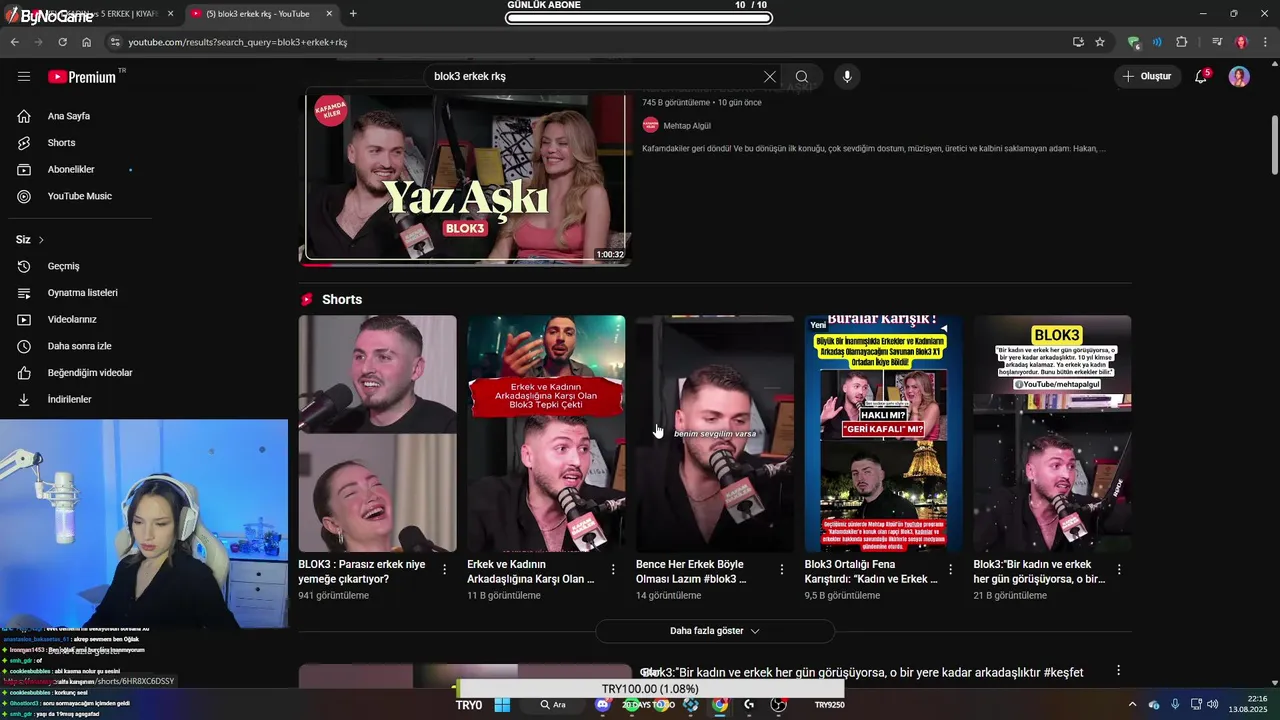Viewport: 1280px width, 720px height.
Task: Open notifications bell with 5 badge
Action: click(1201, 77)
